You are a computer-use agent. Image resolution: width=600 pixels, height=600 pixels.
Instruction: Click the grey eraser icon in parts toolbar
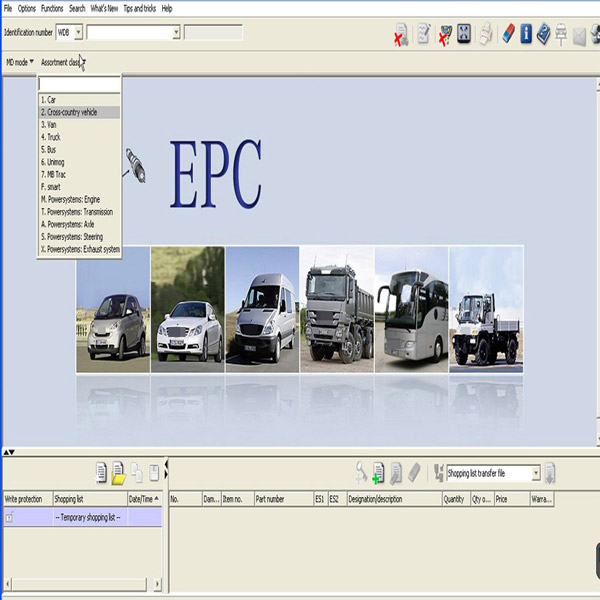(414, 473)
